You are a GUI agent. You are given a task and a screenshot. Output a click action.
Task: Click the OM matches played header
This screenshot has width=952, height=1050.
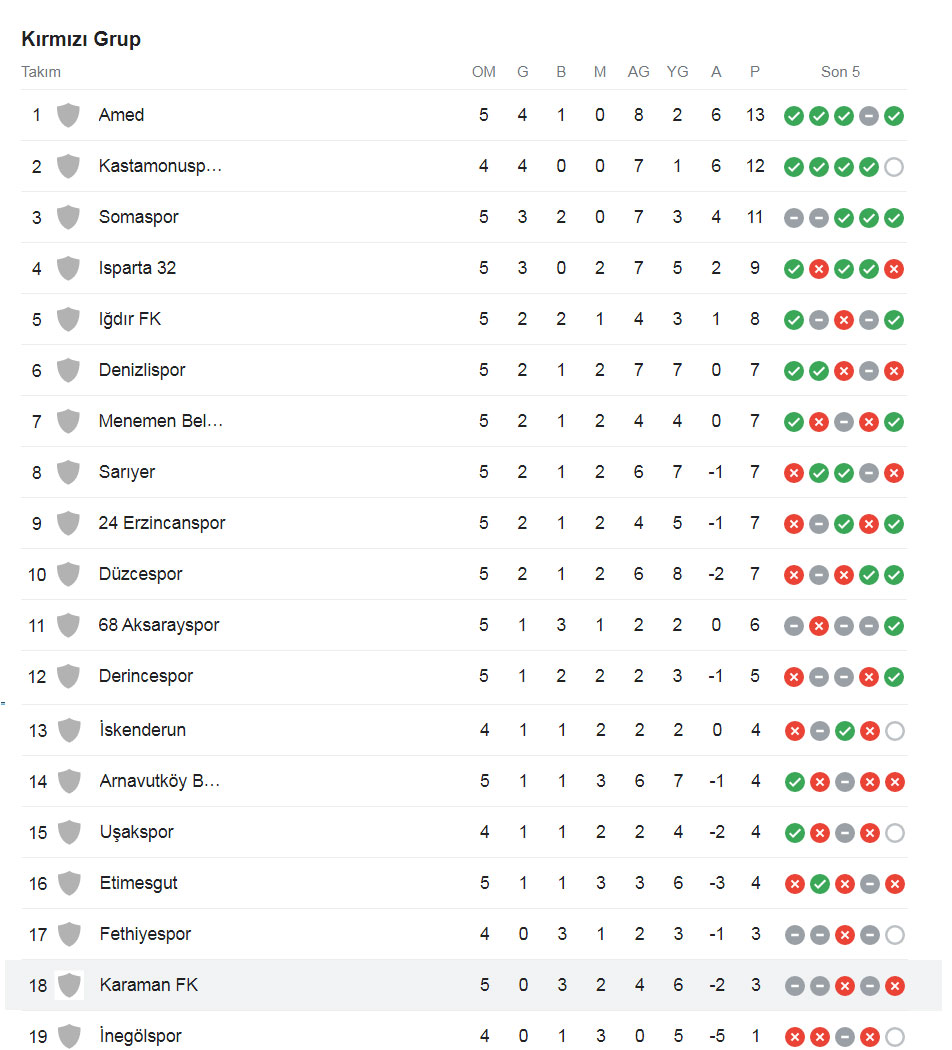(x=484, y=72)
